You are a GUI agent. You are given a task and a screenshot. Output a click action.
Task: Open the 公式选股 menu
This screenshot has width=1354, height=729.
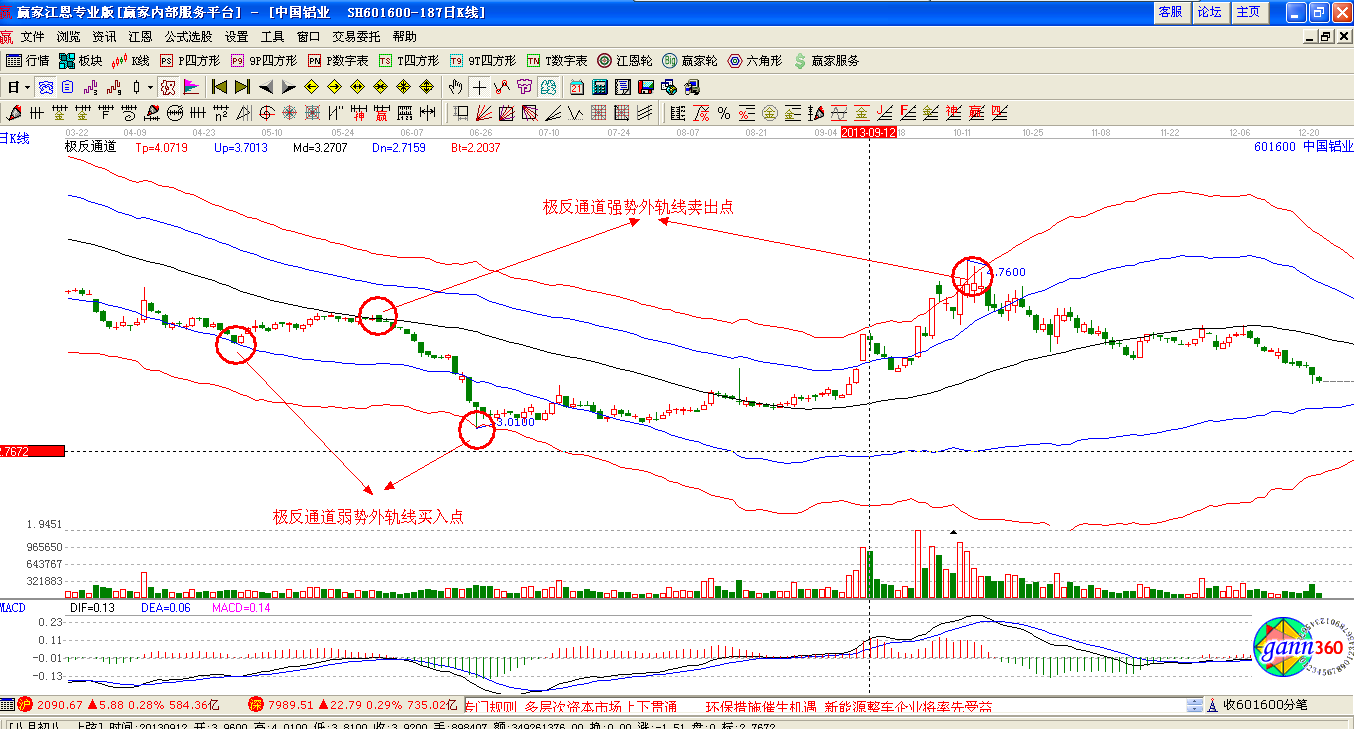[x=188, y=36]
